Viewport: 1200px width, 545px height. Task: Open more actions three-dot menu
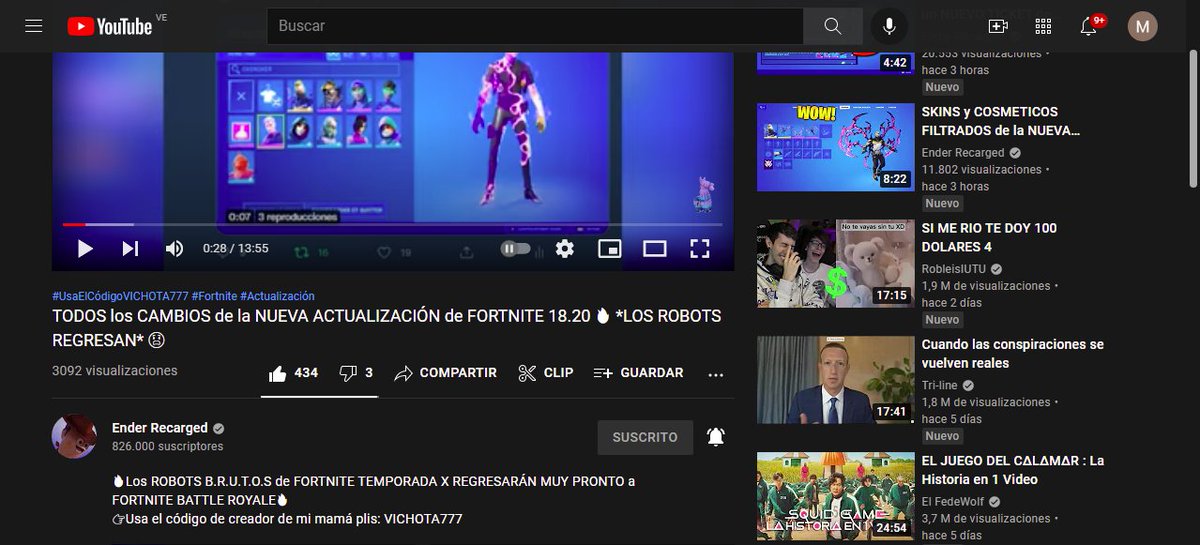pyautogui.click(x=715, y=374)
